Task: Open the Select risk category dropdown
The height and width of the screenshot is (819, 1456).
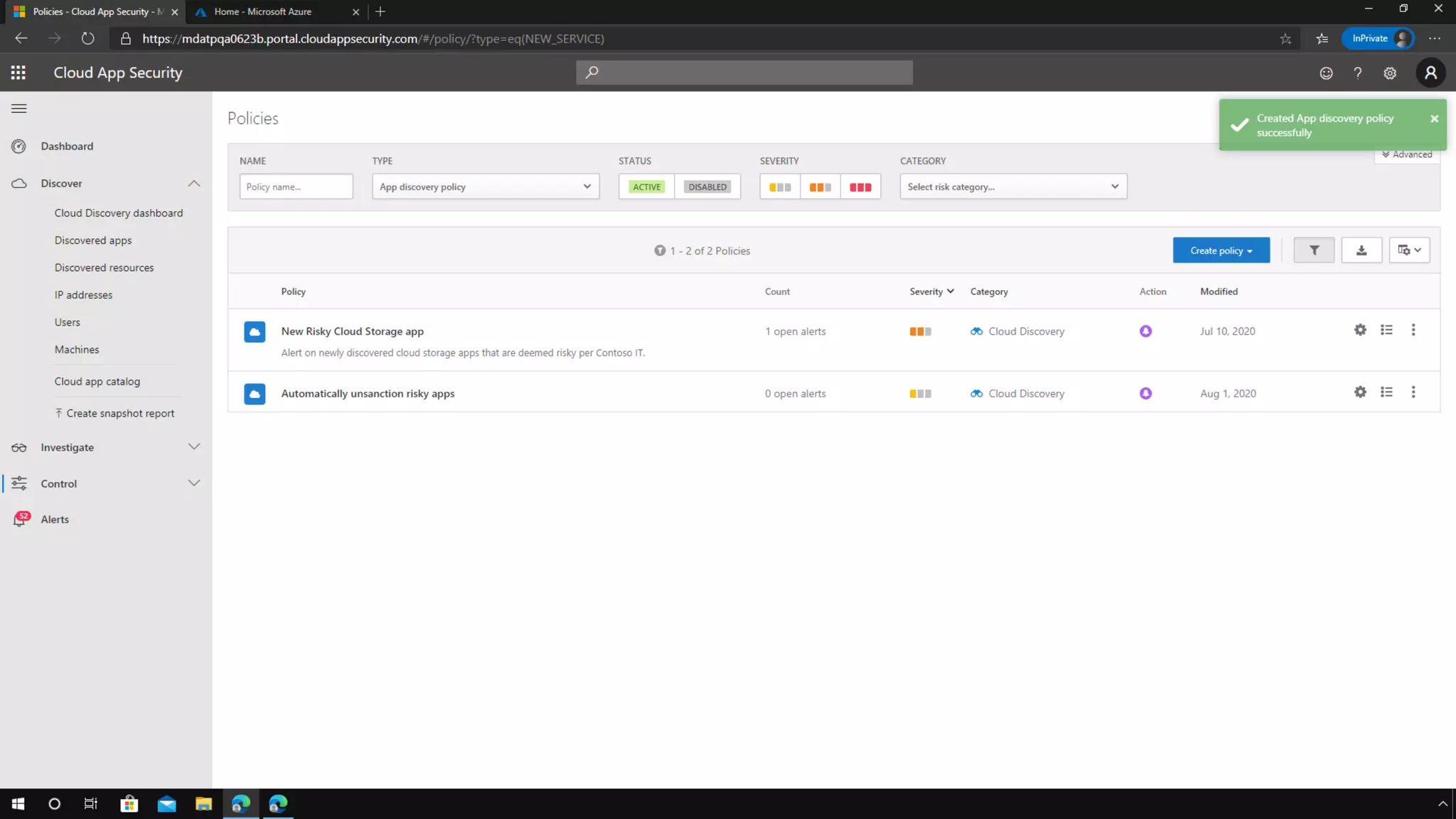Action: pos(1012,187)
